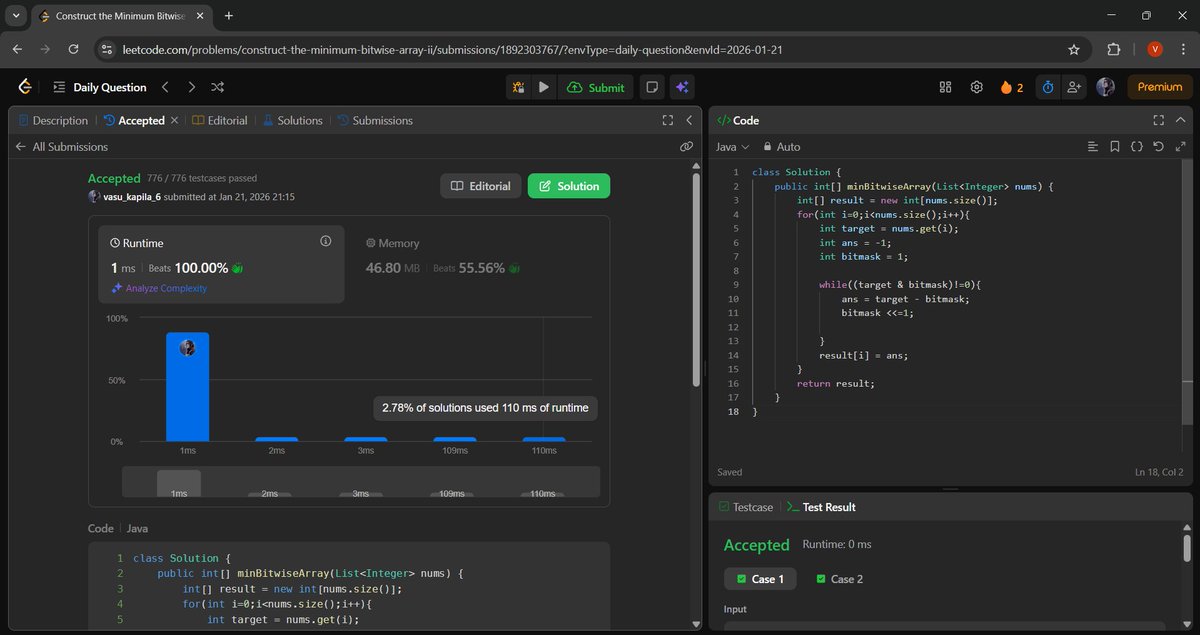Click the 110ms runtime bar
Viewport: 1200px width, 635px height.
tap(544, 439)
